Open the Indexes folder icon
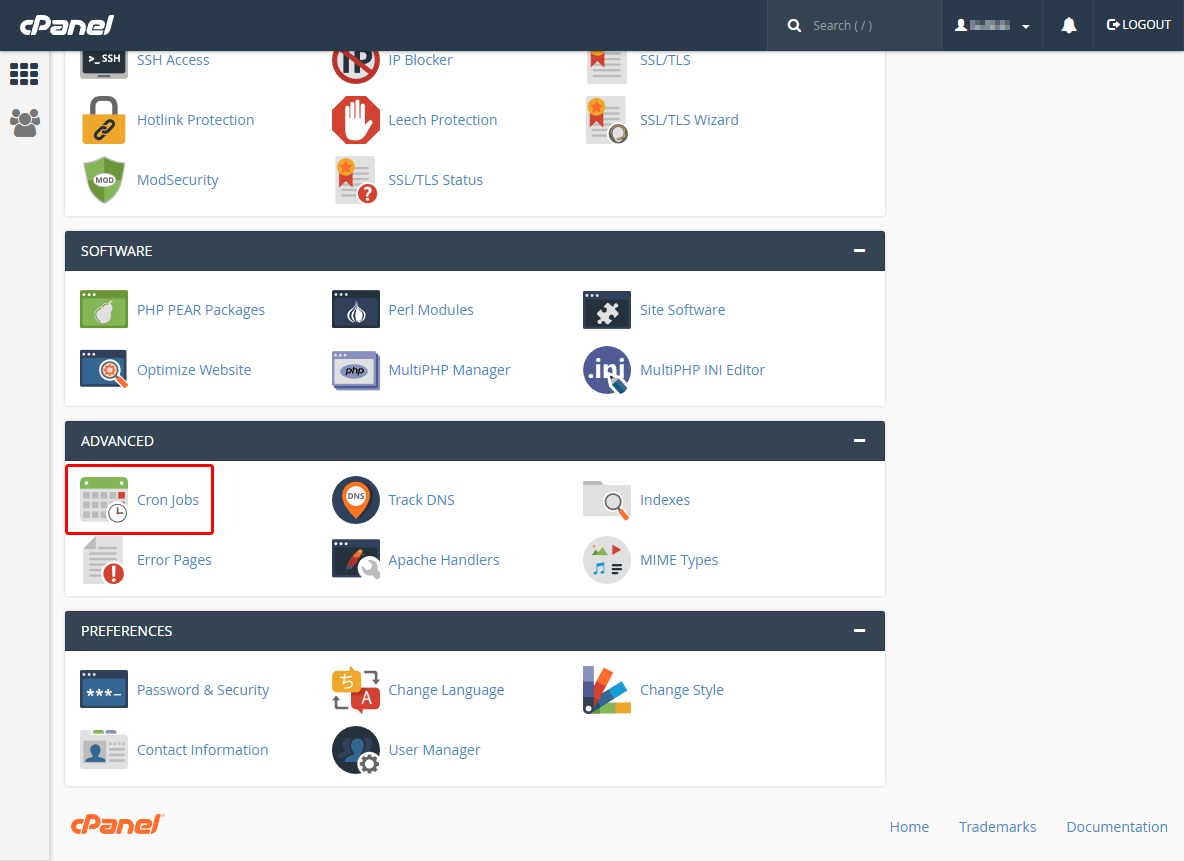 [607, 500]
